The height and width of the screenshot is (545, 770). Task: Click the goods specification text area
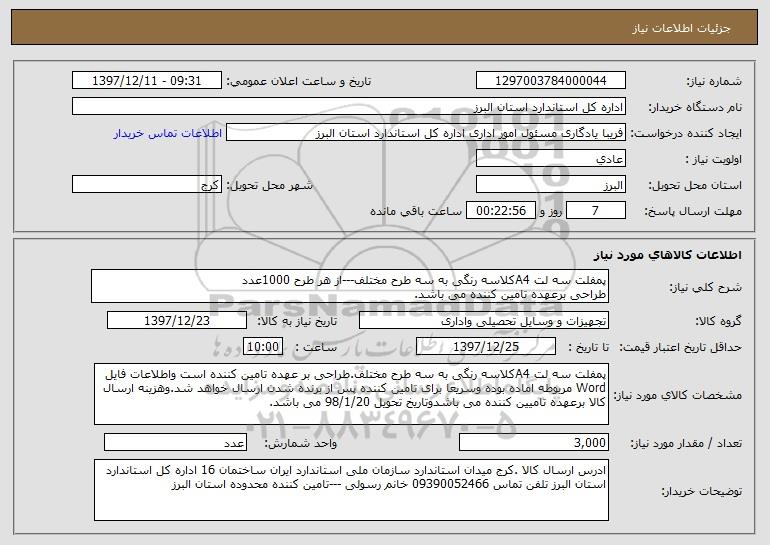[x=351, y=394]
